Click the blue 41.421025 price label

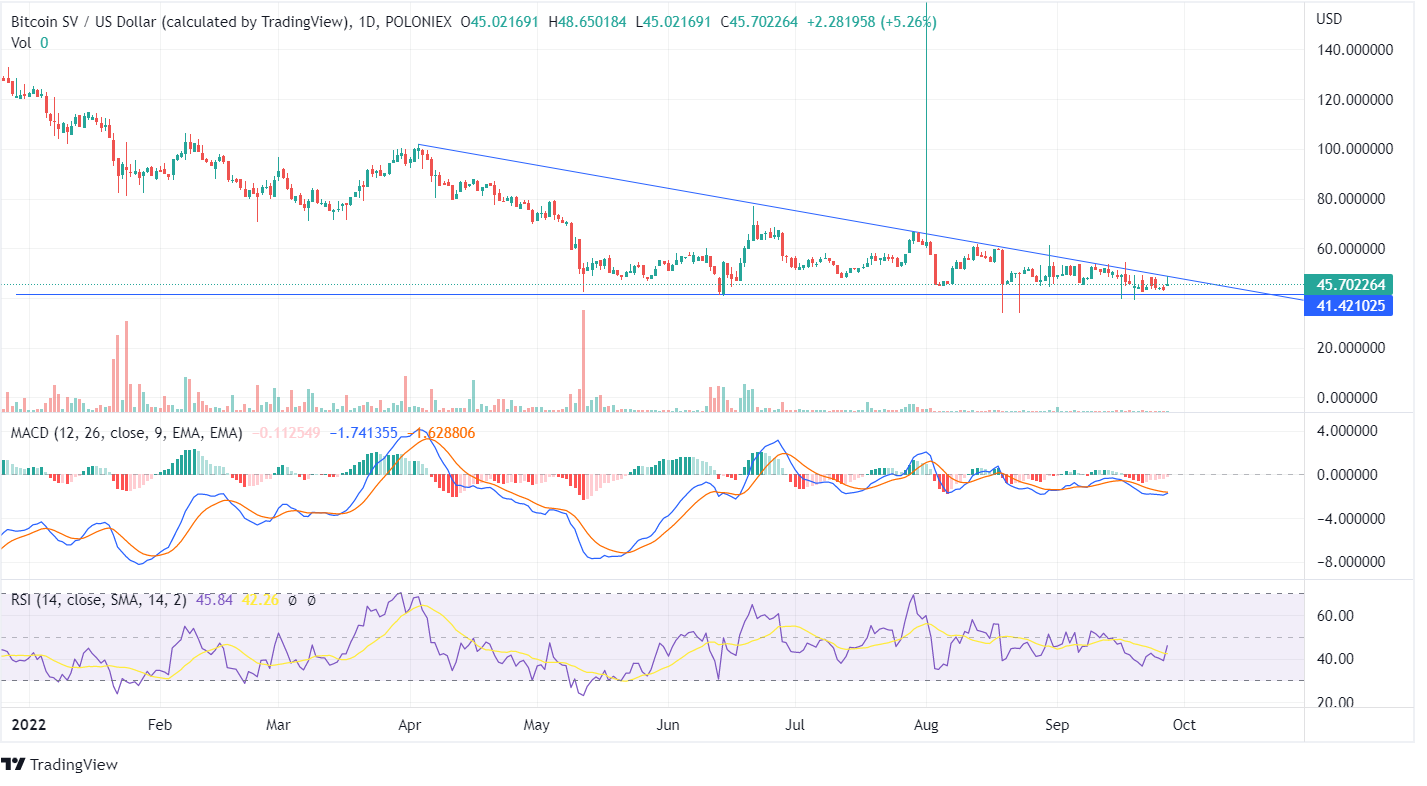[x=1349, y=306]
